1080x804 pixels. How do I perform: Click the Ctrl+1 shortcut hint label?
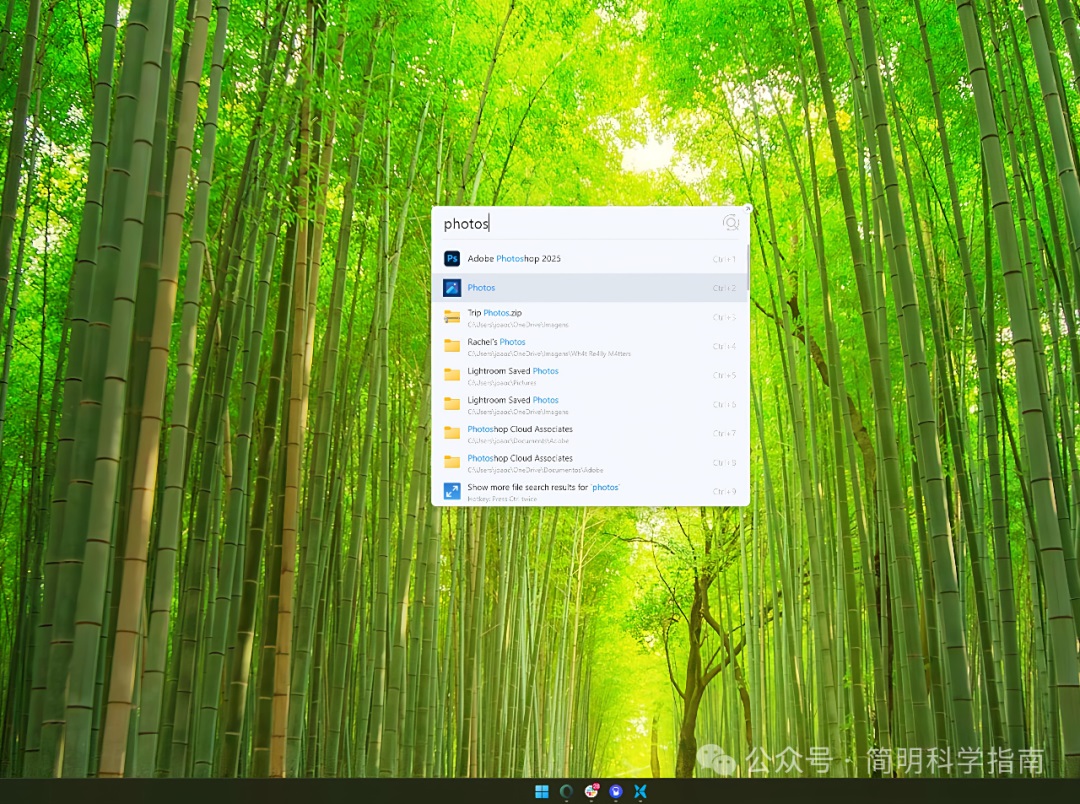724,260
